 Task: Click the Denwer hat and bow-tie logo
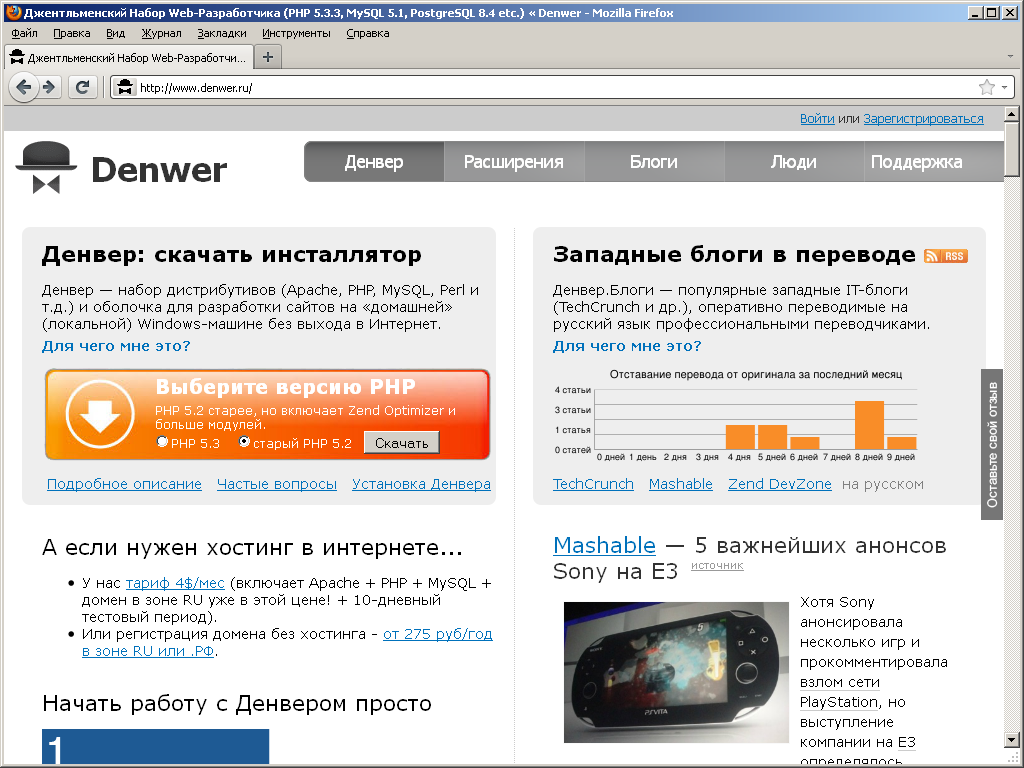[x=46, y=167]
